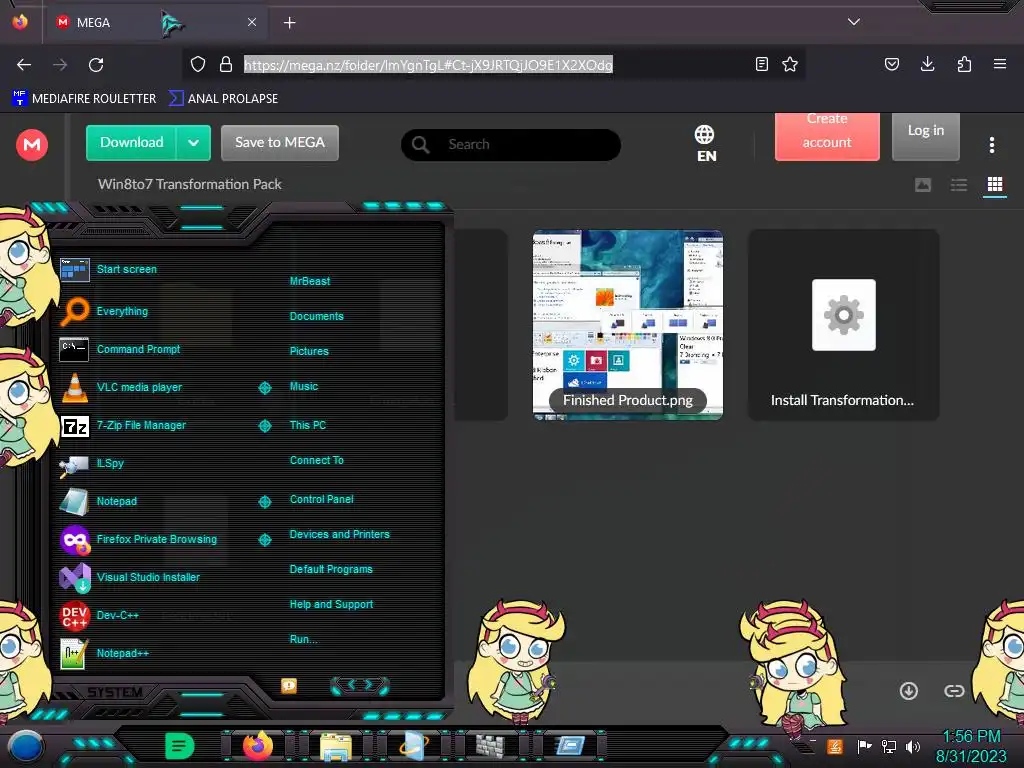Select the MEGA browser tab
This screenshot has height=768, width=1024.
click(x=155, y=23)
